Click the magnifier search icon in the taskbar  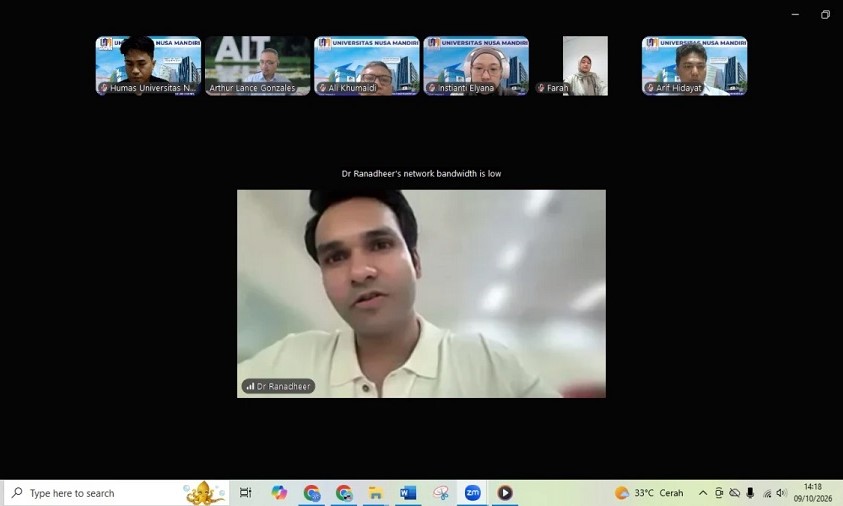point(17,493)
